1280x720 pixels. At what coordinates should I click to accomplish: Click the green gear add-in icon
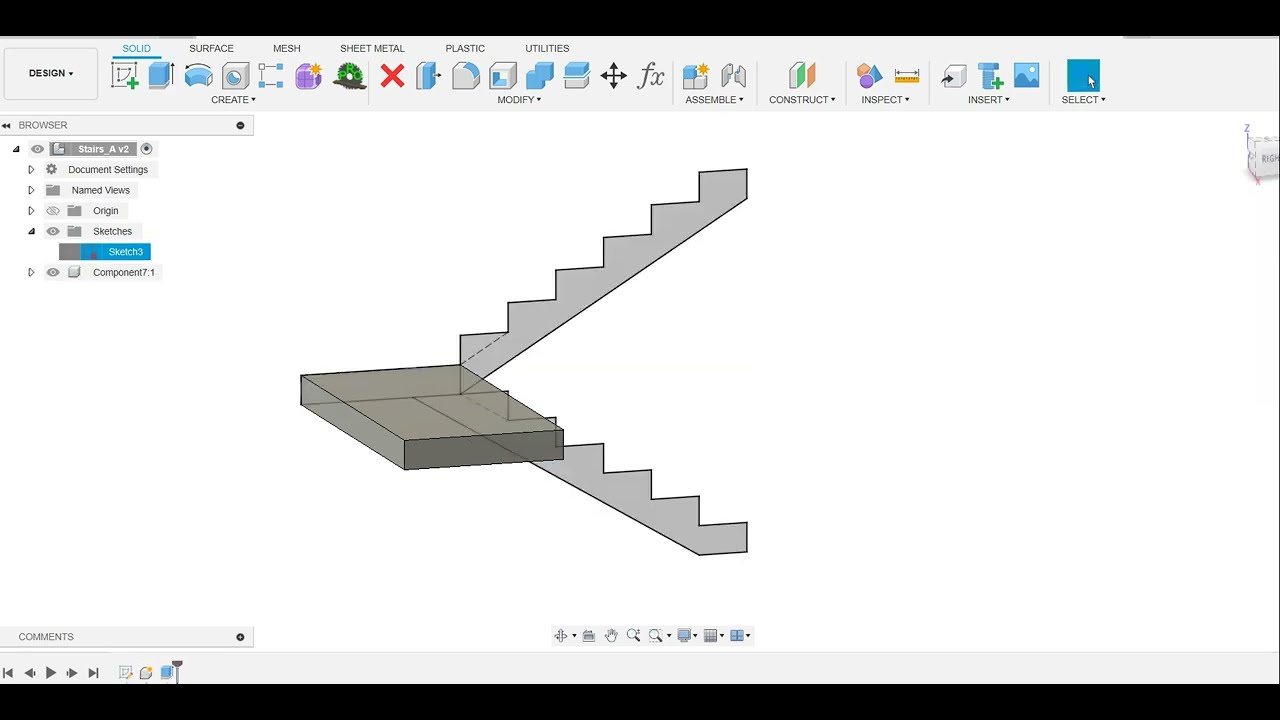click(349, 76)
